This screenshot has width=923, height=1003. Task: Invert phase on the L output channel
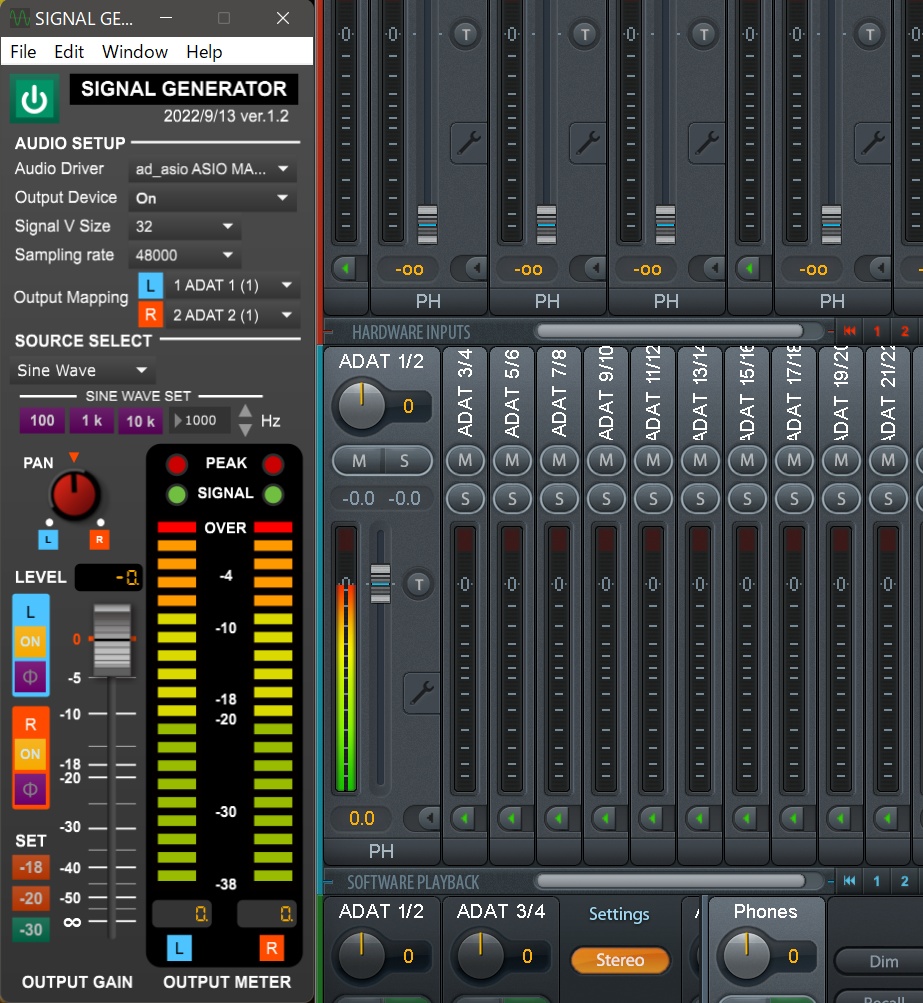[30, 677]
